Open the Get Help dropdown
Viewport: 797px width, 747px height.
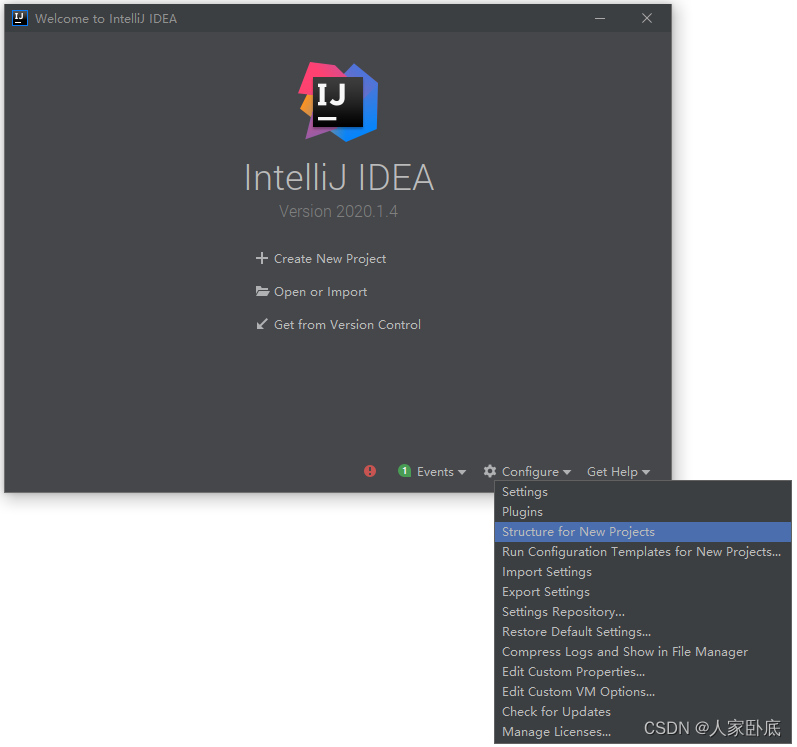[x=620, y=473]
